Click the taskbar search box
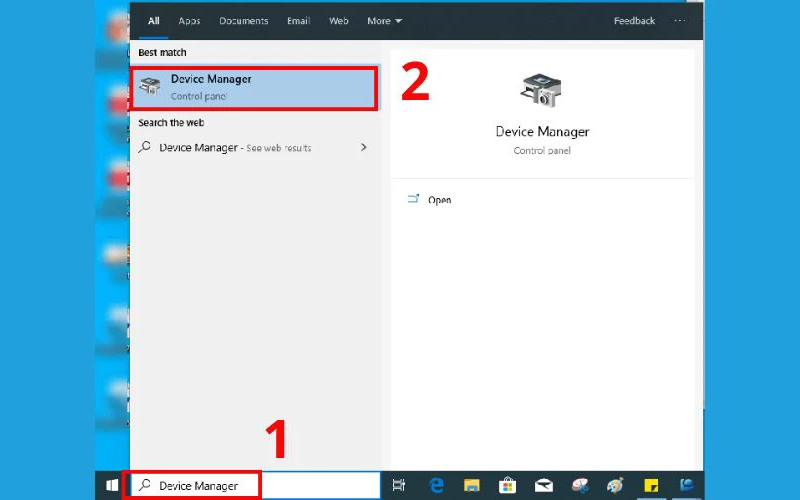This screenshot has width=800, height=500. coord(200,486)
